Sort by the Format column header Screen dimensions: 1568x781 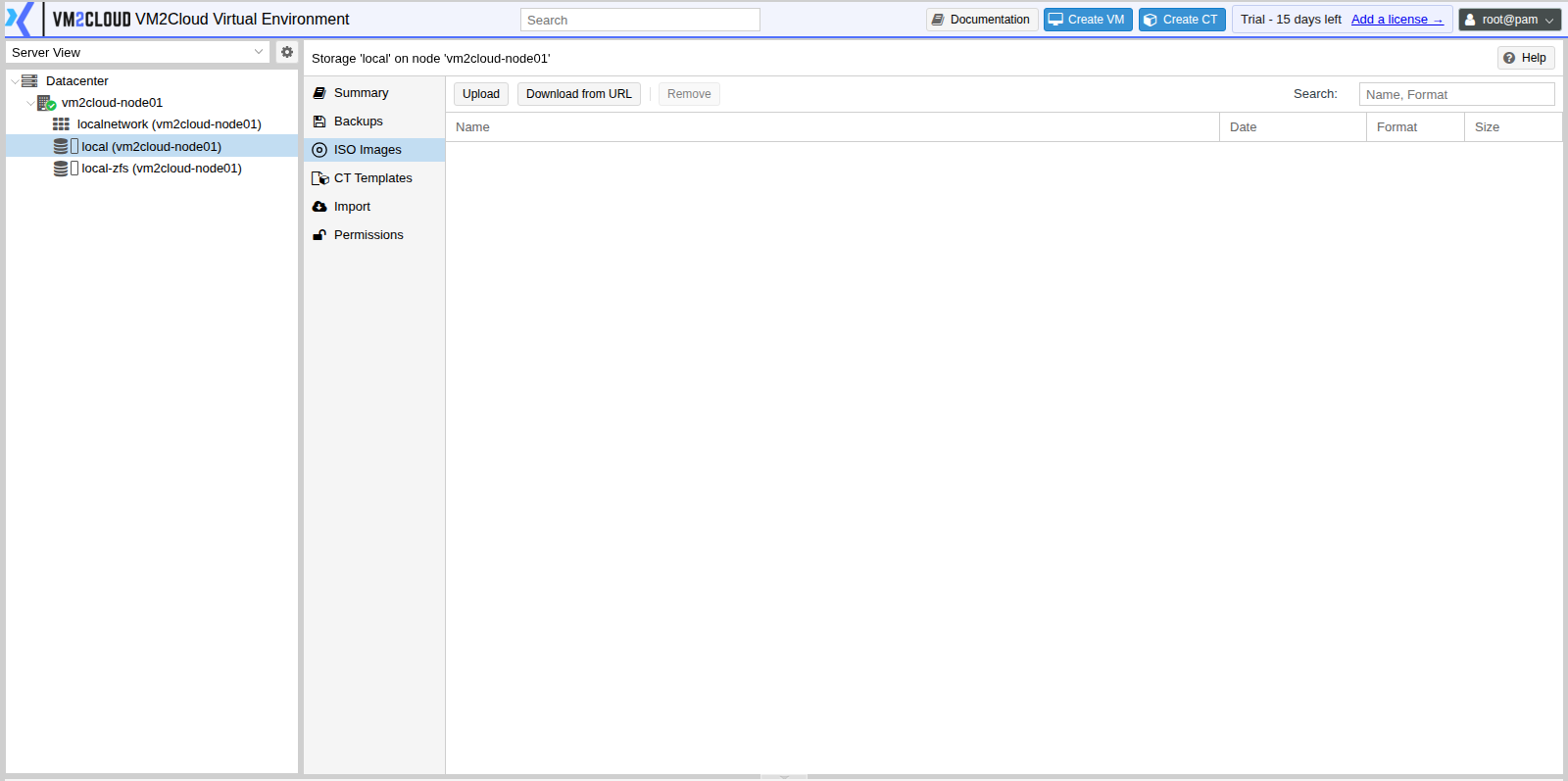1416,127
